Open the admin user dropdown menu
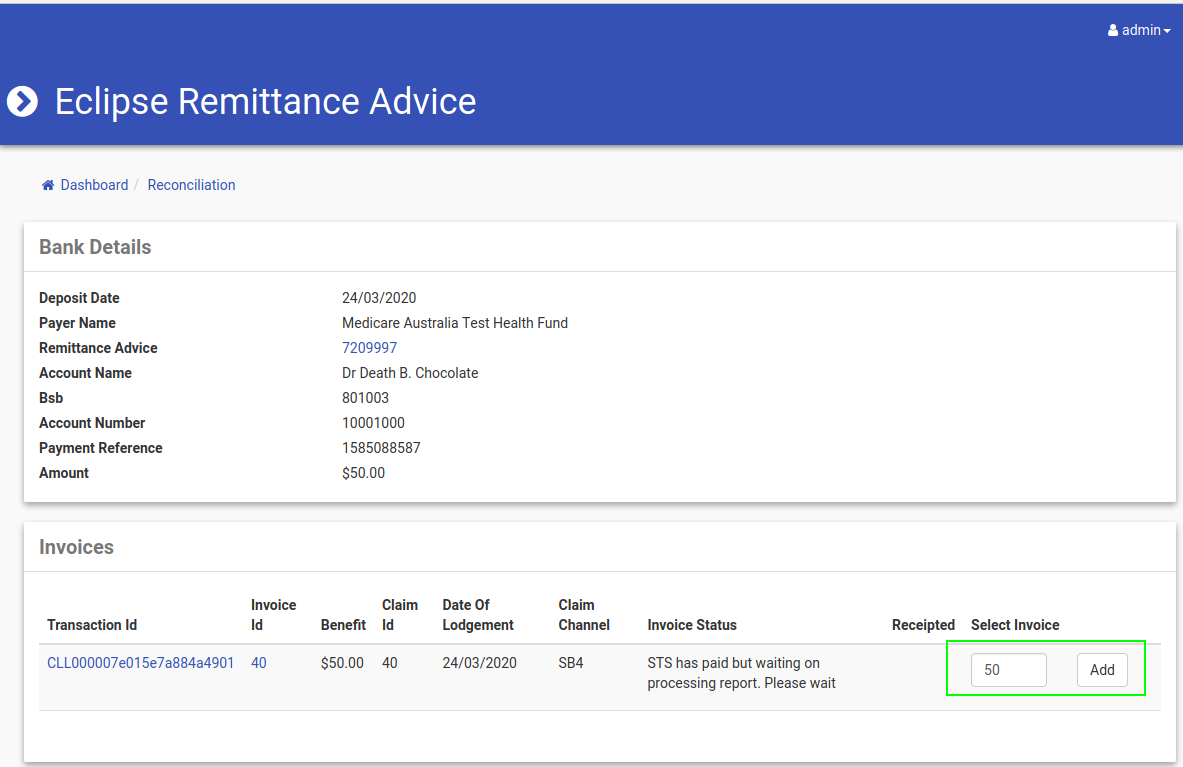Image resolution: width=1183 pixels, height=767 pixels. (x=1138, y=30)
